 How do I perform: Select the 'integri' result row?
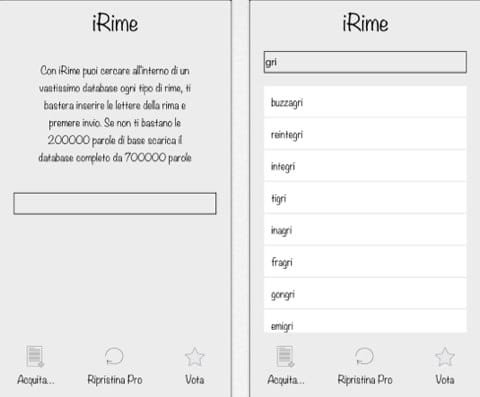tap(365, 166)
